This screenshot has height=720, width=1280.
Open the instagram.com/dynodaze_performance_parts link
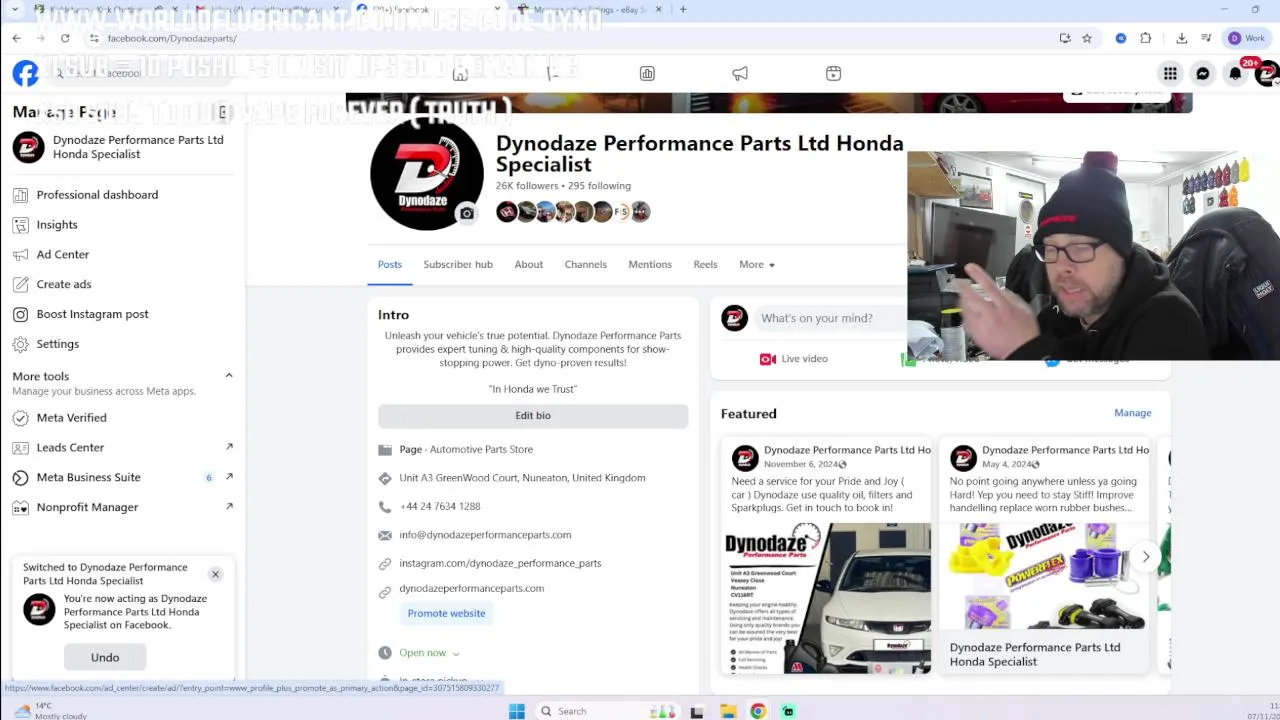(x=500, y=563)
